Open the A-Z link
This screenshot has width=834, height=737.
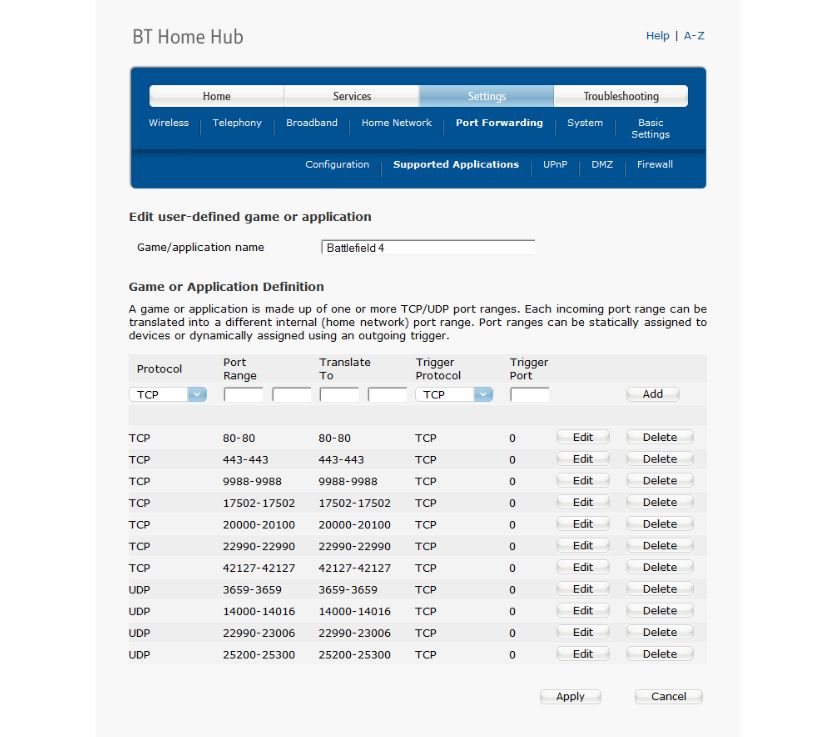coord(694,36)
